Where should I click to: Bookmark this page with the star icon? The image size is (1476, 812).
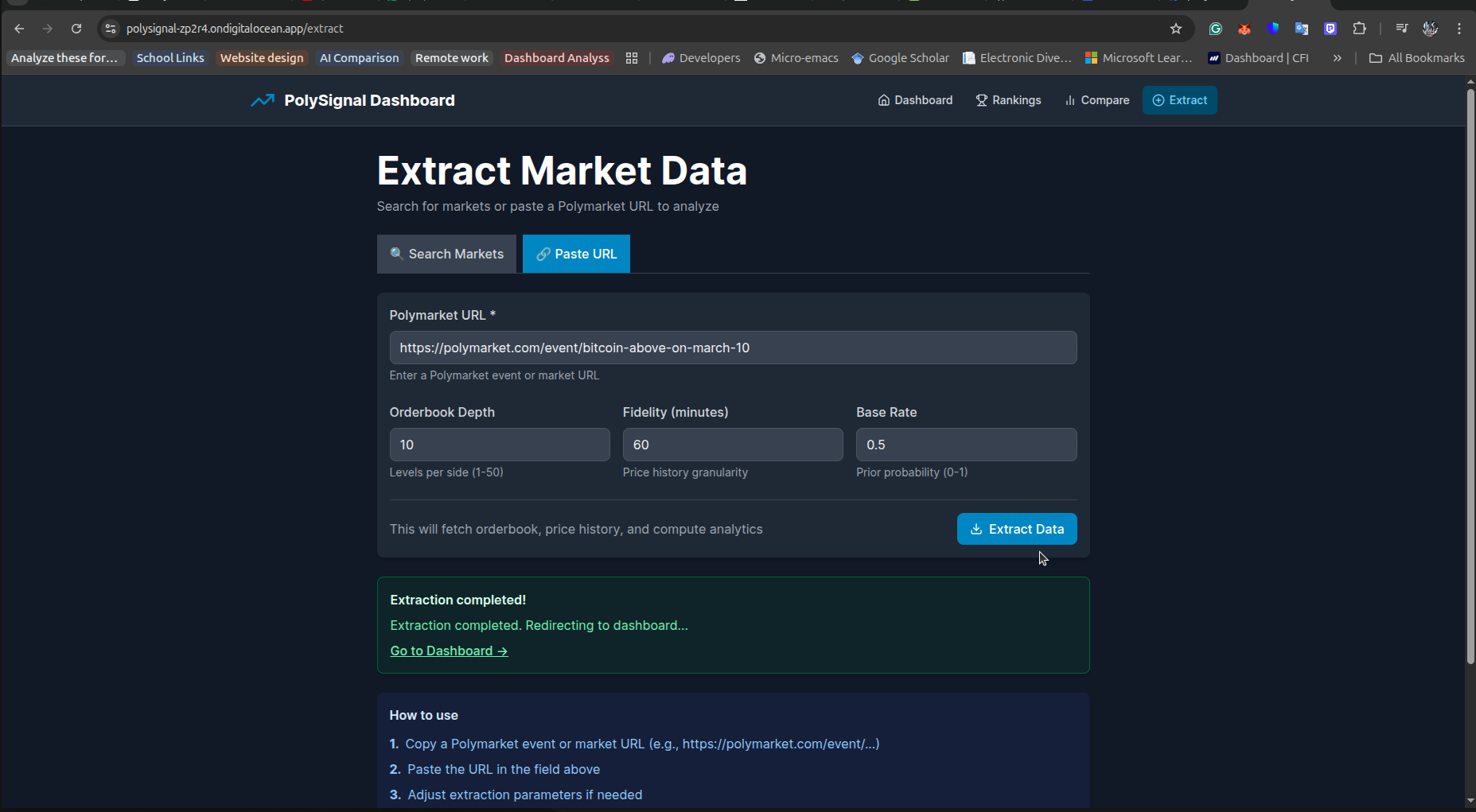(x=1175, y=29)
